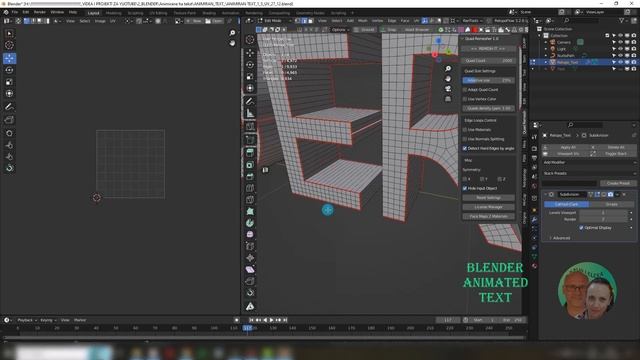Viewport: 640px width, 360px height.
Task: Select the Extrude Region tool
Action: click(250, 153)
